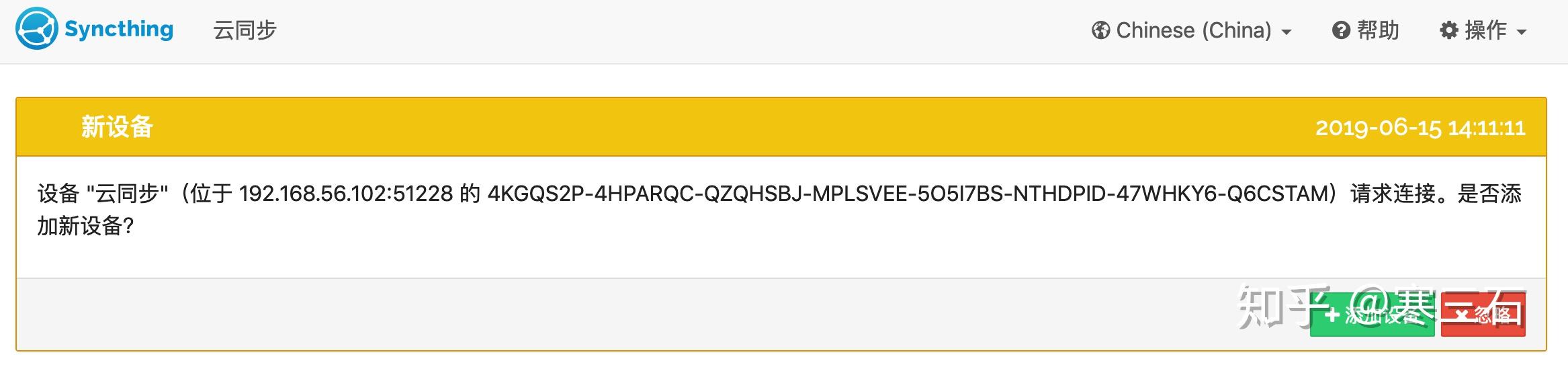Click the X icon on 忽略 button
Viewport: 1568px width, 371px height.
(1462, 315)
